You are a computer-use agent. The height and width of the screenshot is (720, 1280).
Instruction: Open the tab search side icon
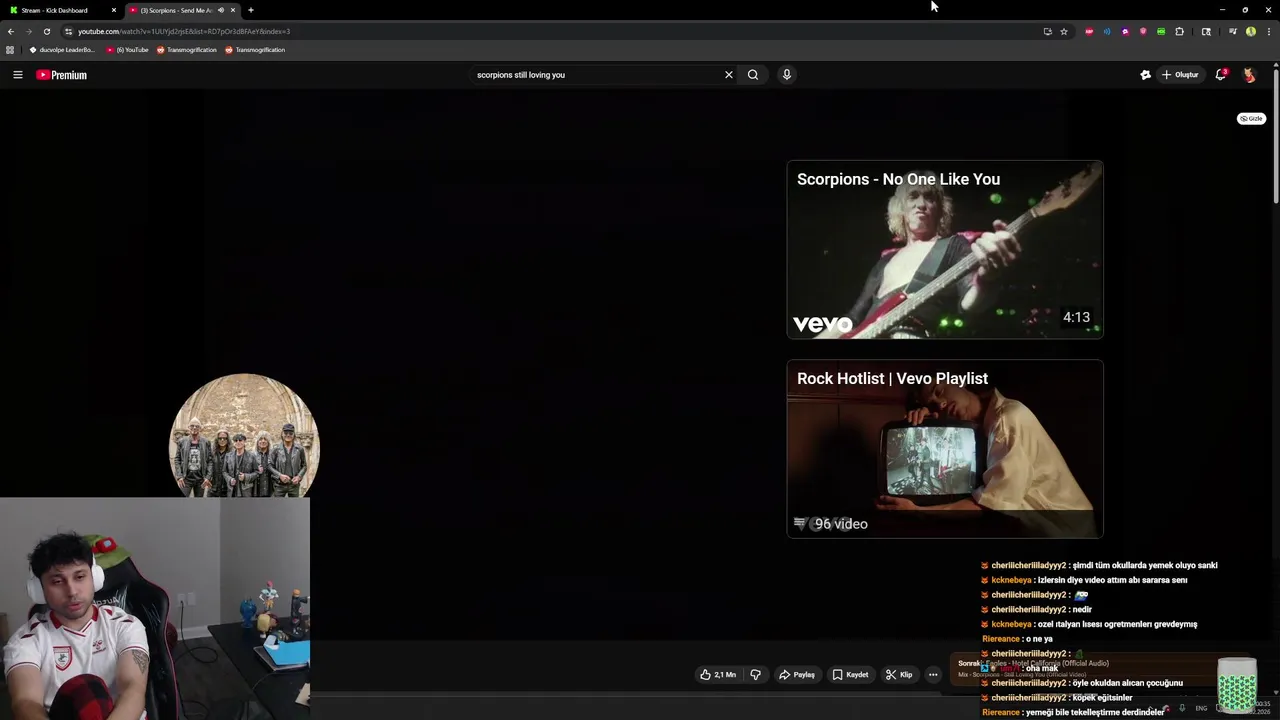[x=1206, y=31]
